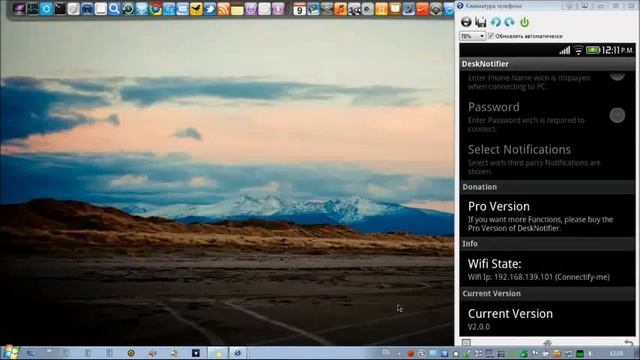This screenshot has width=640, height=360.
Task: Click the Windows Start button
Action: (10, 353)
